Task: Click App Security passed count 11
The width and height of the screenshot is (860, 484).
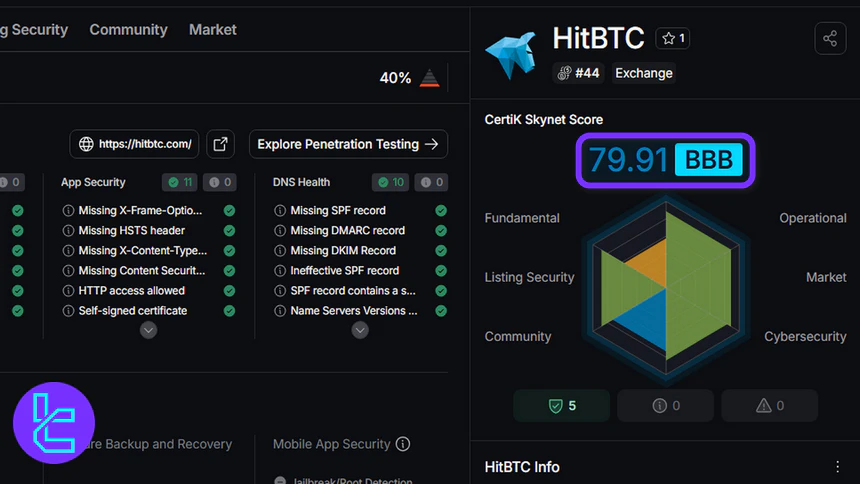Action: pos(180,182)
